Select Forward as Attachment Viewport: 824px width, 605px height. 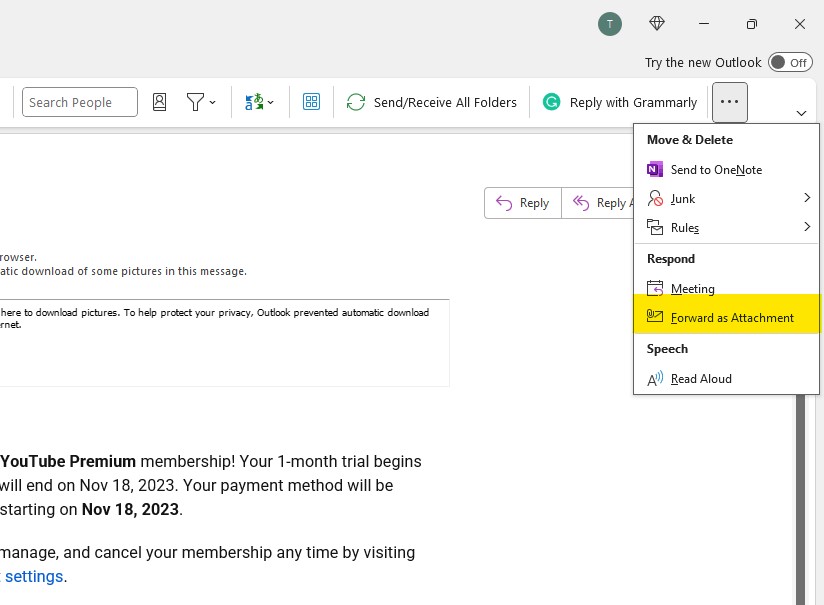tap(726, 317)
